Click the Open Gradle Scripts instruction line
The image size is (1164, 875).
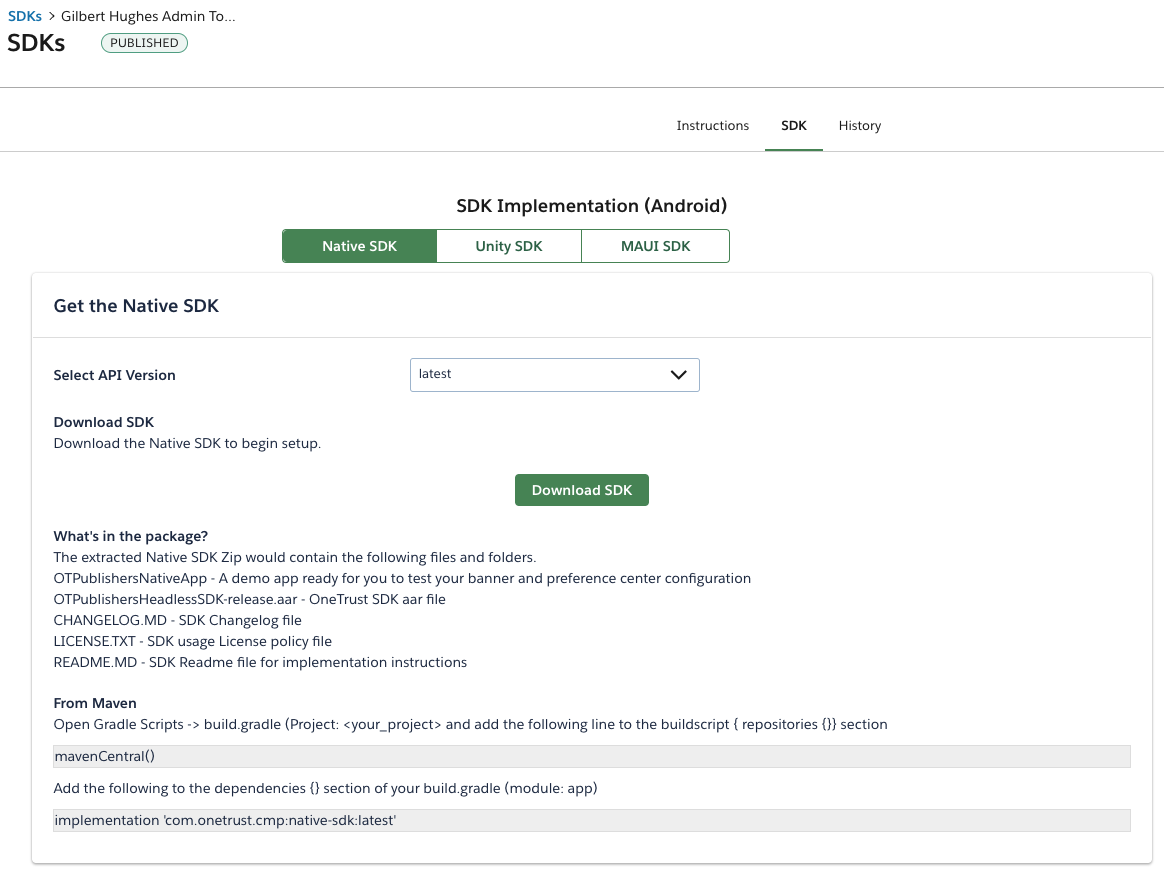(x=470, y=724)
